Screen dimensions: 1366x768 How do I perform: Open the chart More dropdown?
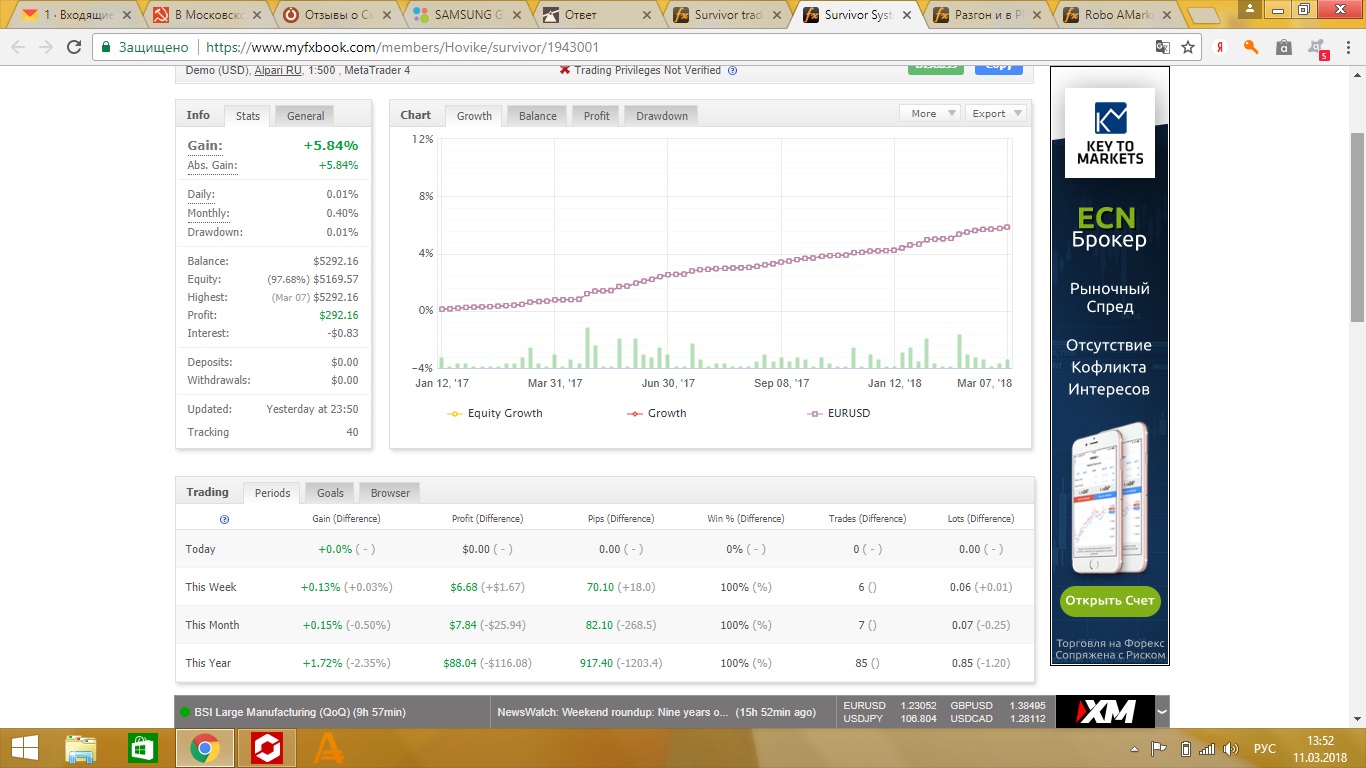[930, 114]
